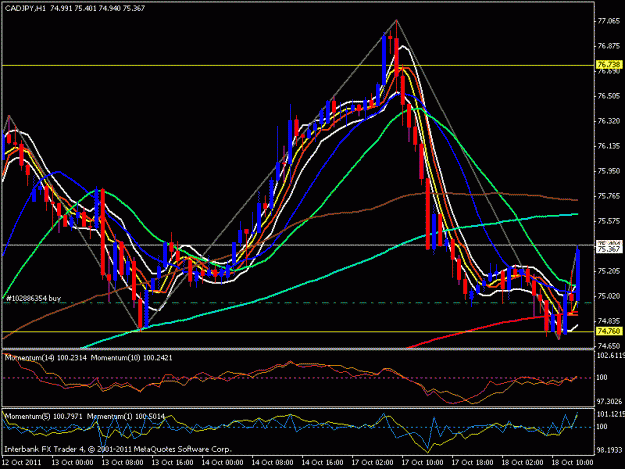The width and height of the screenshot is (625, 469).
Task: Click the '13 Oct 00:00' time axis label
Action: click(x=73, y=463)
